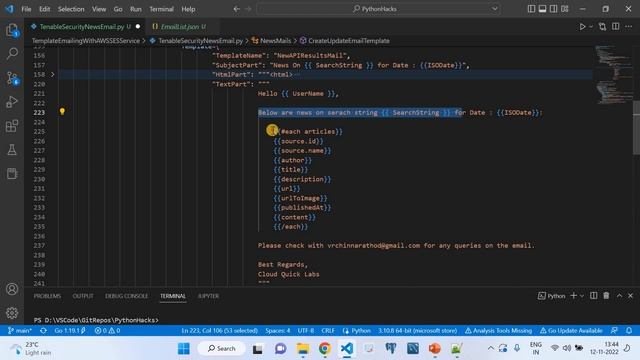
Task: Expand folded line 158 HtmlPart
Action: 53,75
